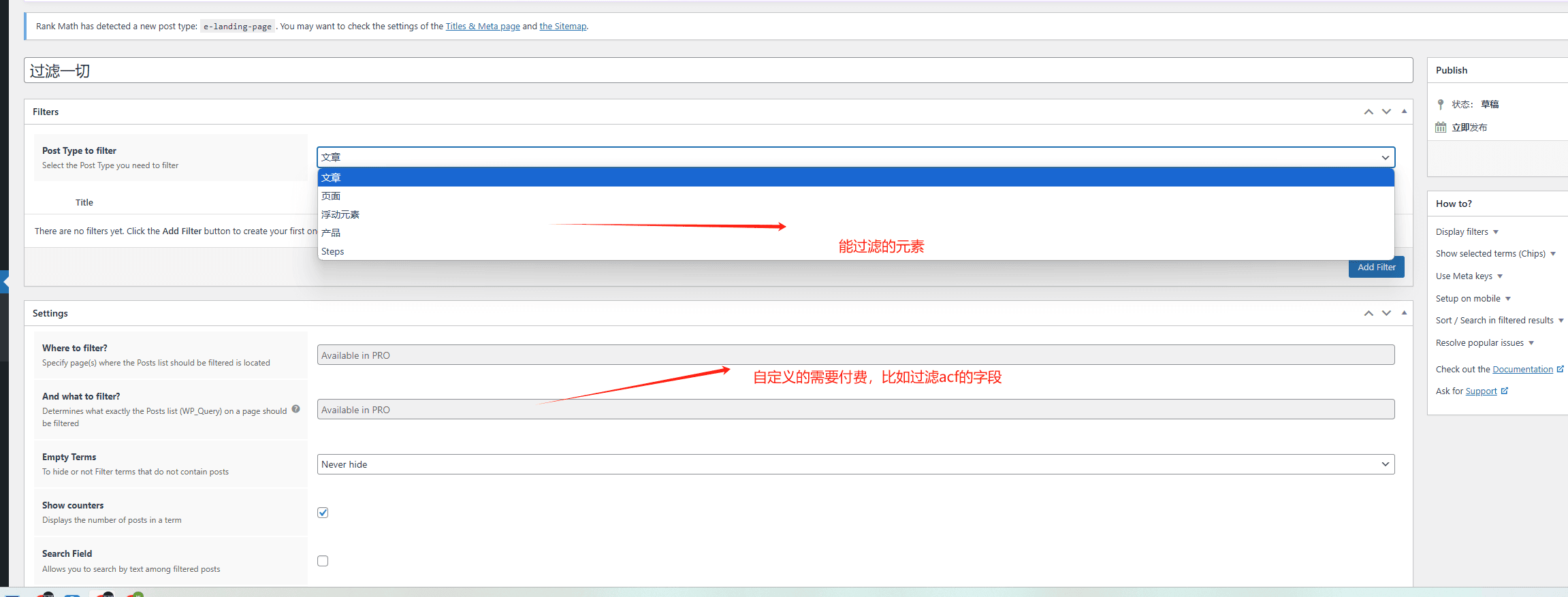This screenshot has width=1568, height=597.
Task: Open the Documentation link
Action: 1523,369
